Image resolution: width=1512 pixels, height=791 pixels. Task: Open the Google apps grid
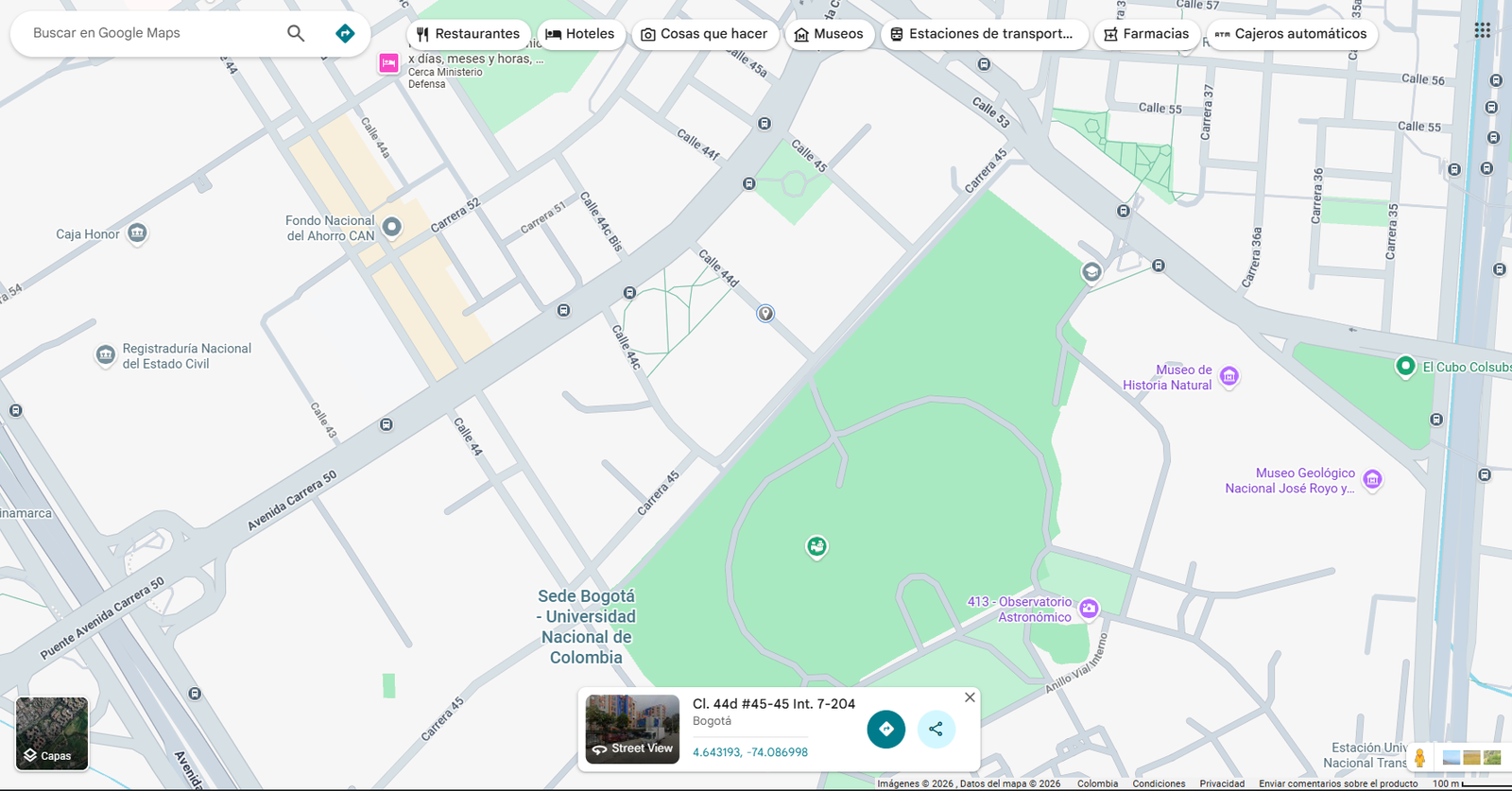pos(1482,30)
